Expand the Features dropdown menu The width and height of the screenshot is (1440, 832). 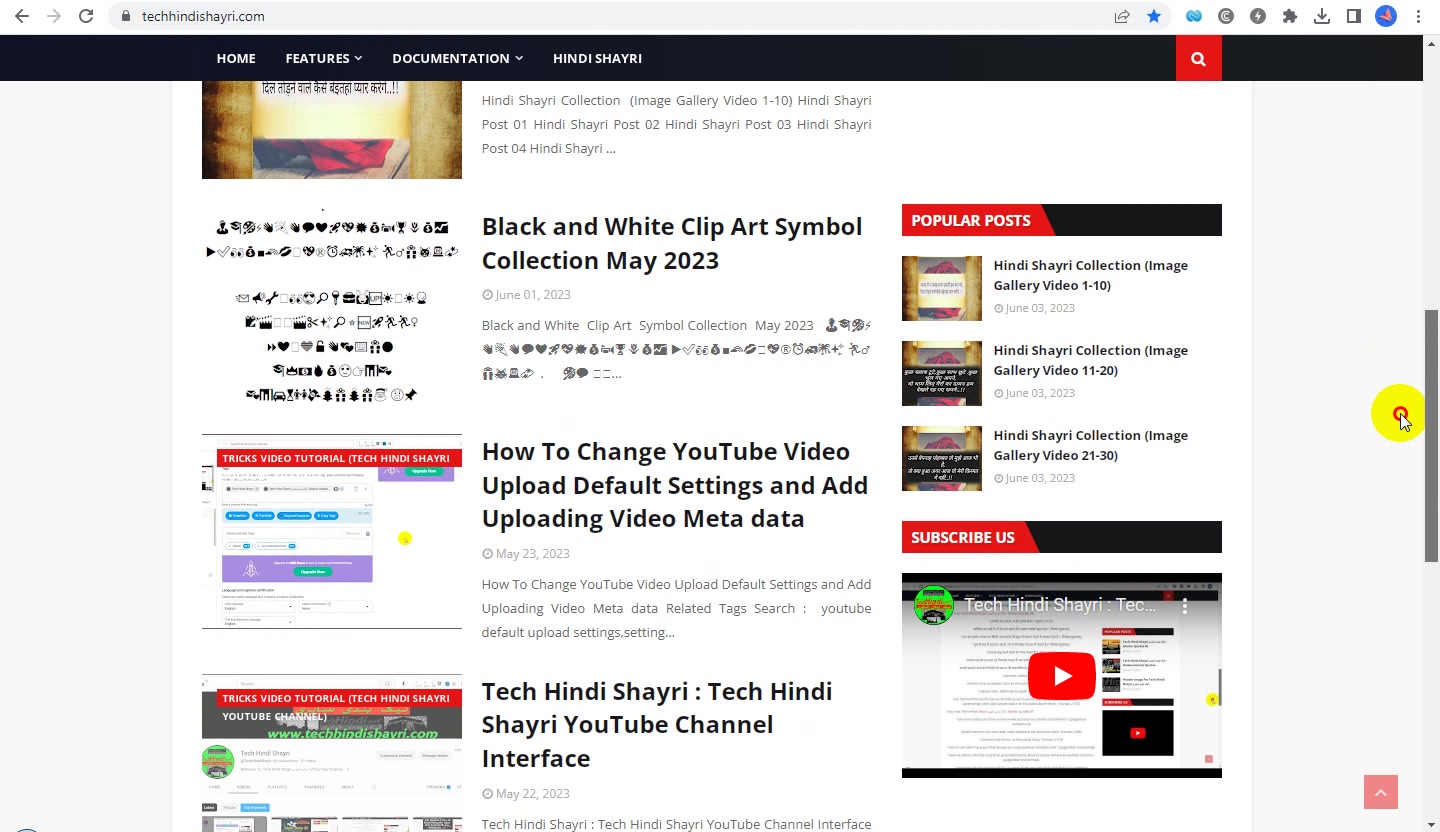[323, 58]
